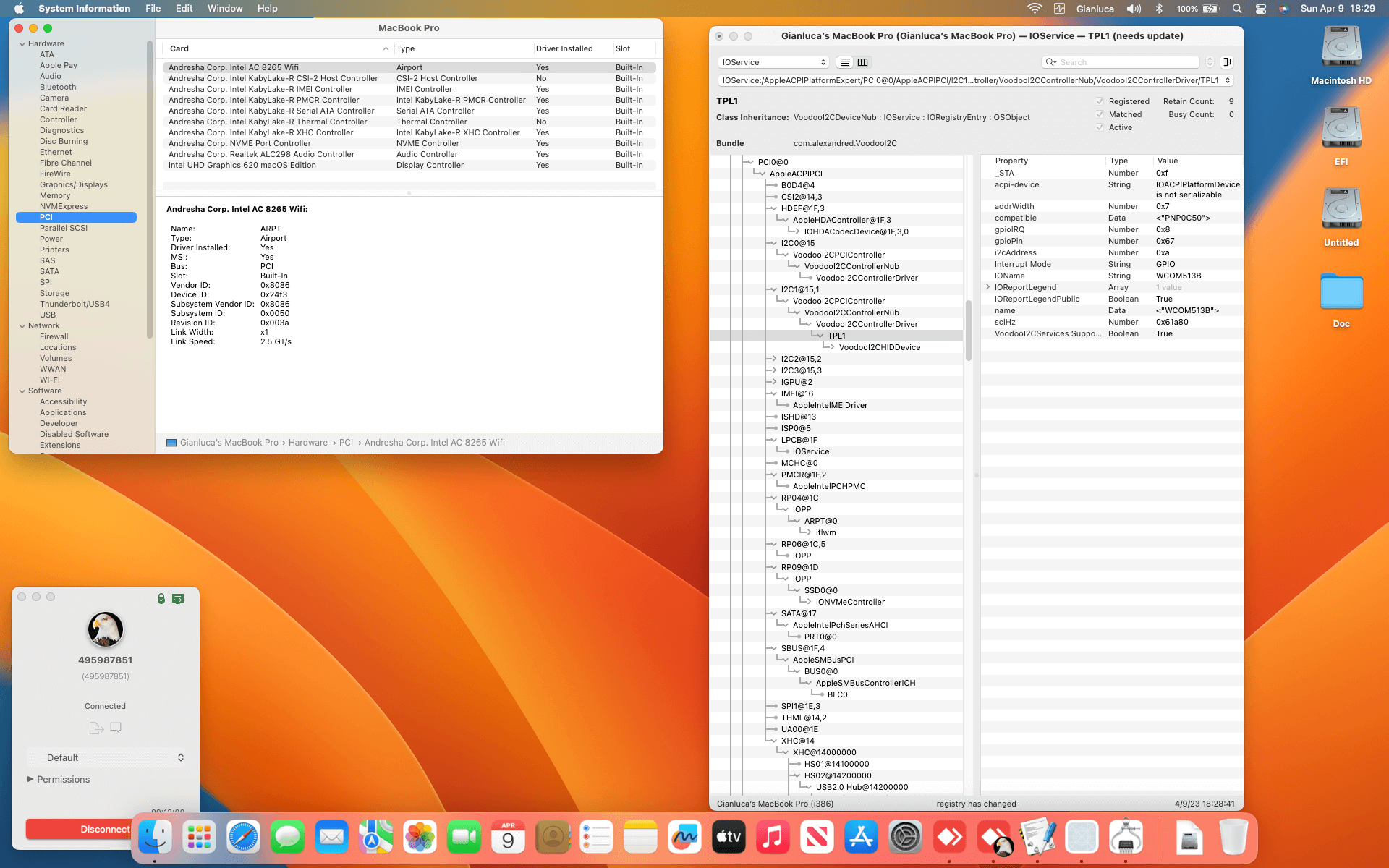Open the IOService plane dropdown
This screenshot has width=1389, height=868.
click(773, 62)
